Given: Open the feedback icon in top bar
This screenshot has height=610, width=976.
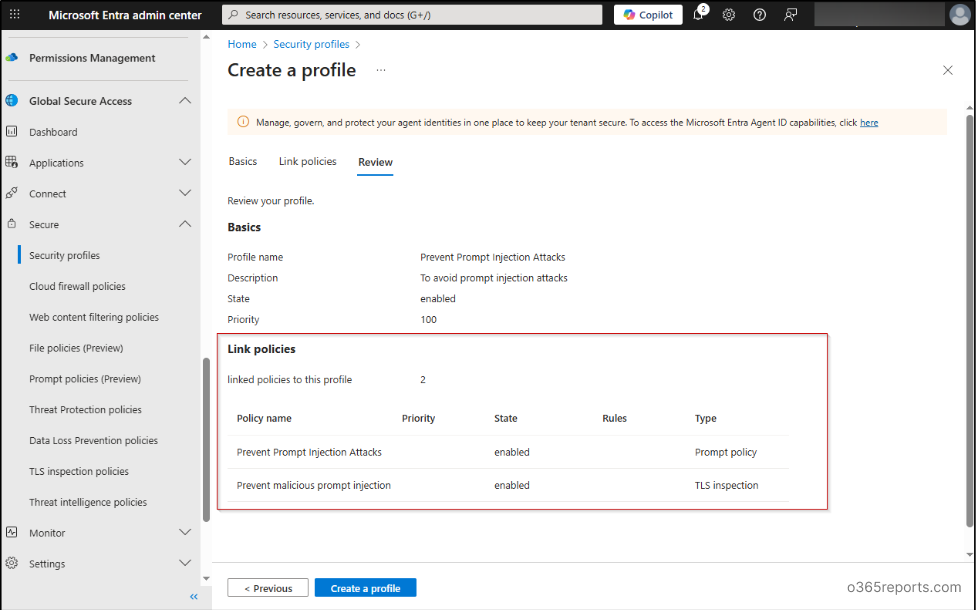Looking at the screenshot, I should coord(791,14).
